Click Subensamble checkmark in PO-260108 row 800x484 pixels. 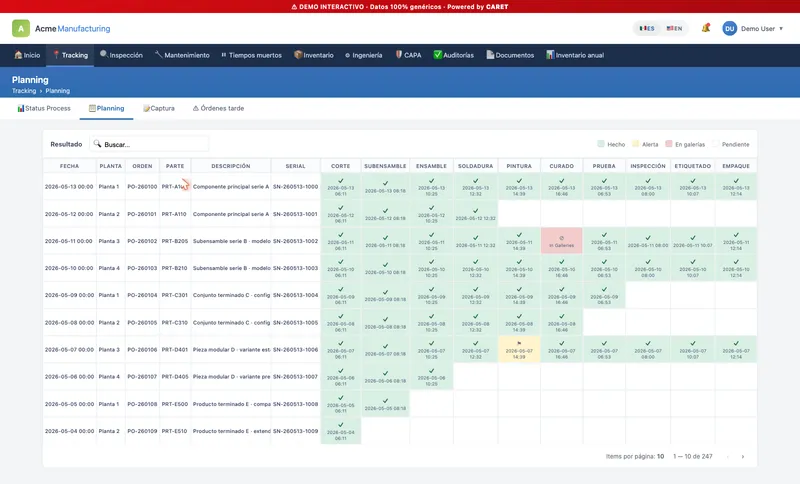coord(386,401)
